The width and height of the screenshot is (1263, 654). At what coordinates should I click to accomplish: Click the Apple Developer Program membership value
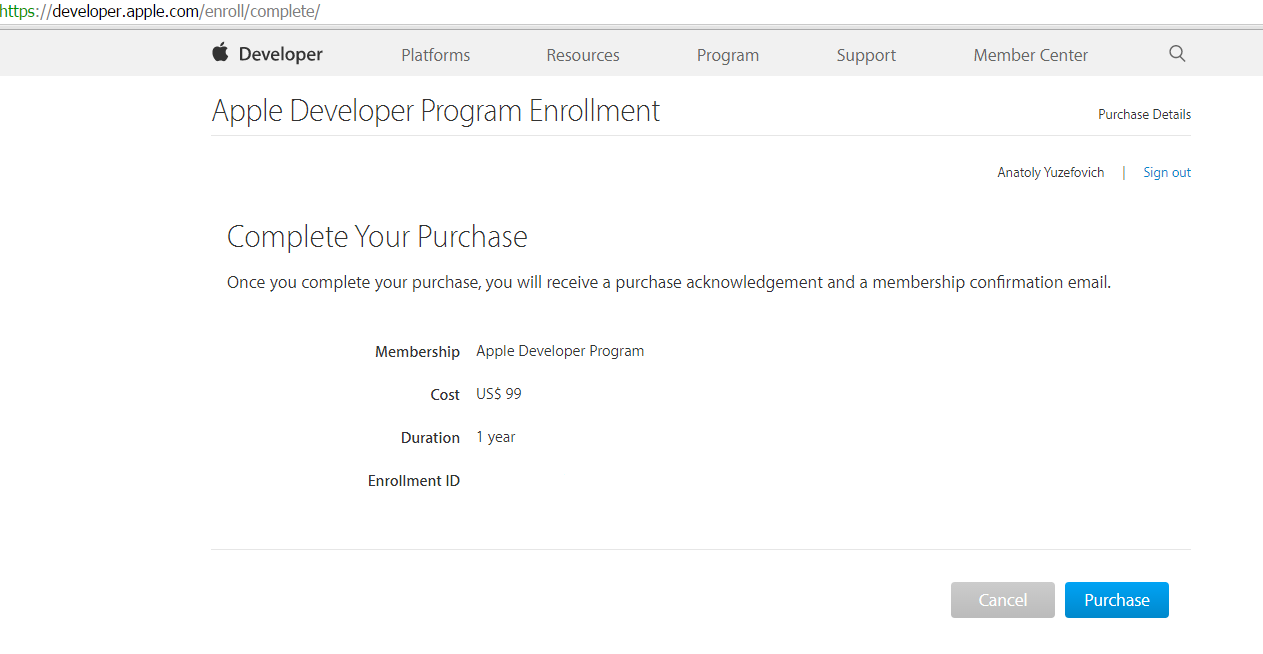tap(560, 351)
